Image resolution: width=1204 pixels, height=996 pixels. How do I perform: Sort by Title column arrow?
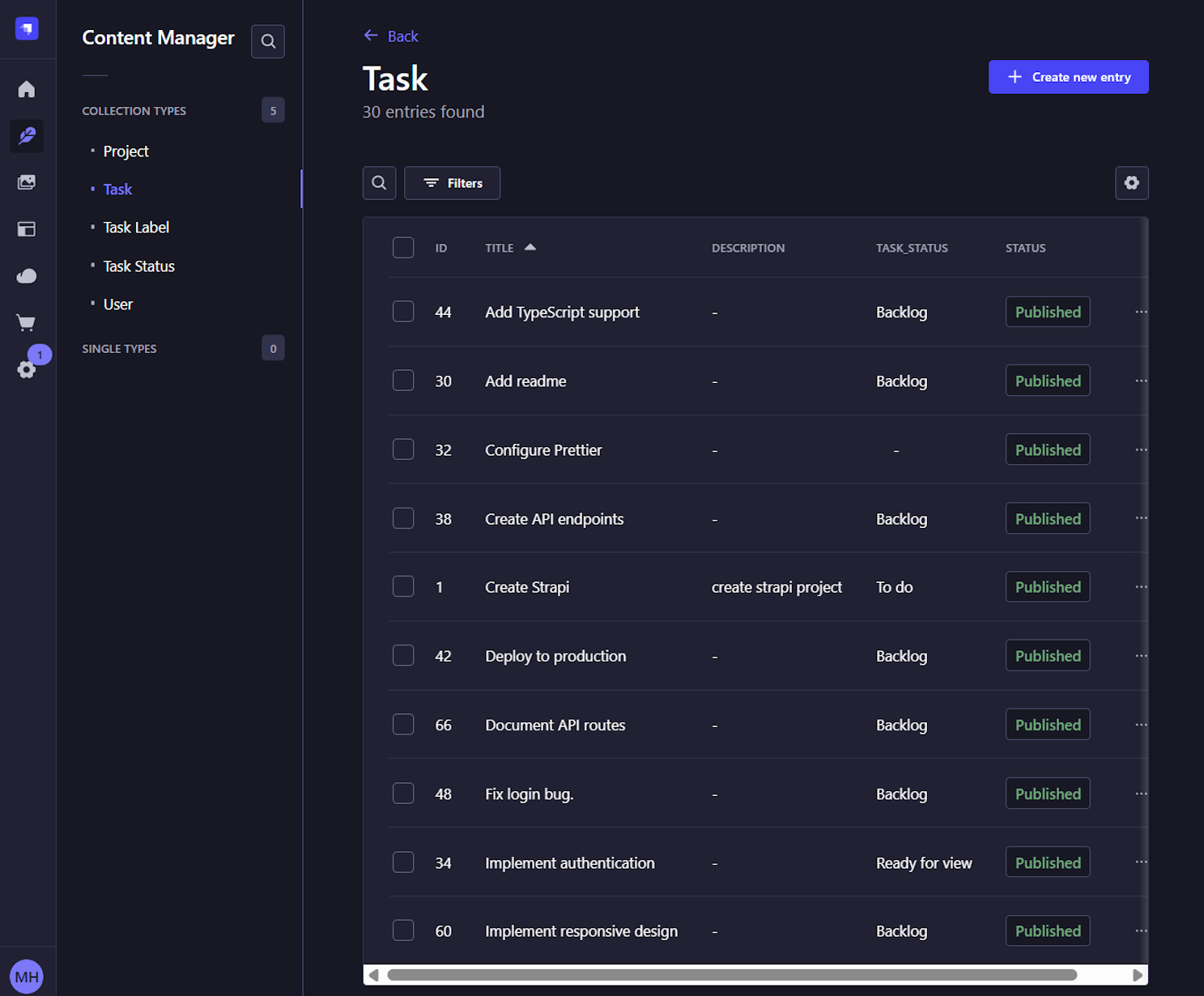pos(530,248)
